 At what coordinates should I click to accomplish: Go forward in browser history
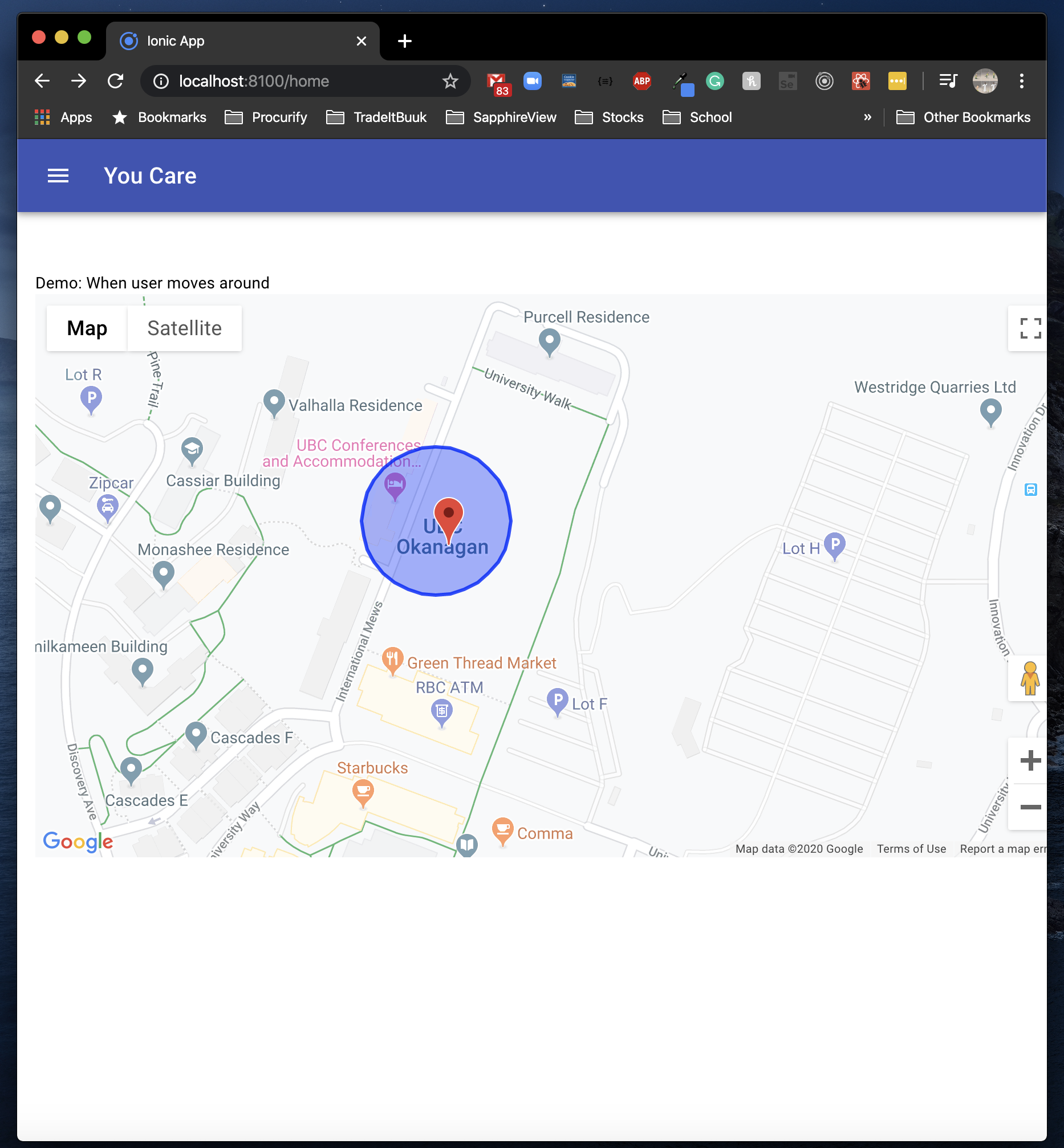click(x=79, y=81)
